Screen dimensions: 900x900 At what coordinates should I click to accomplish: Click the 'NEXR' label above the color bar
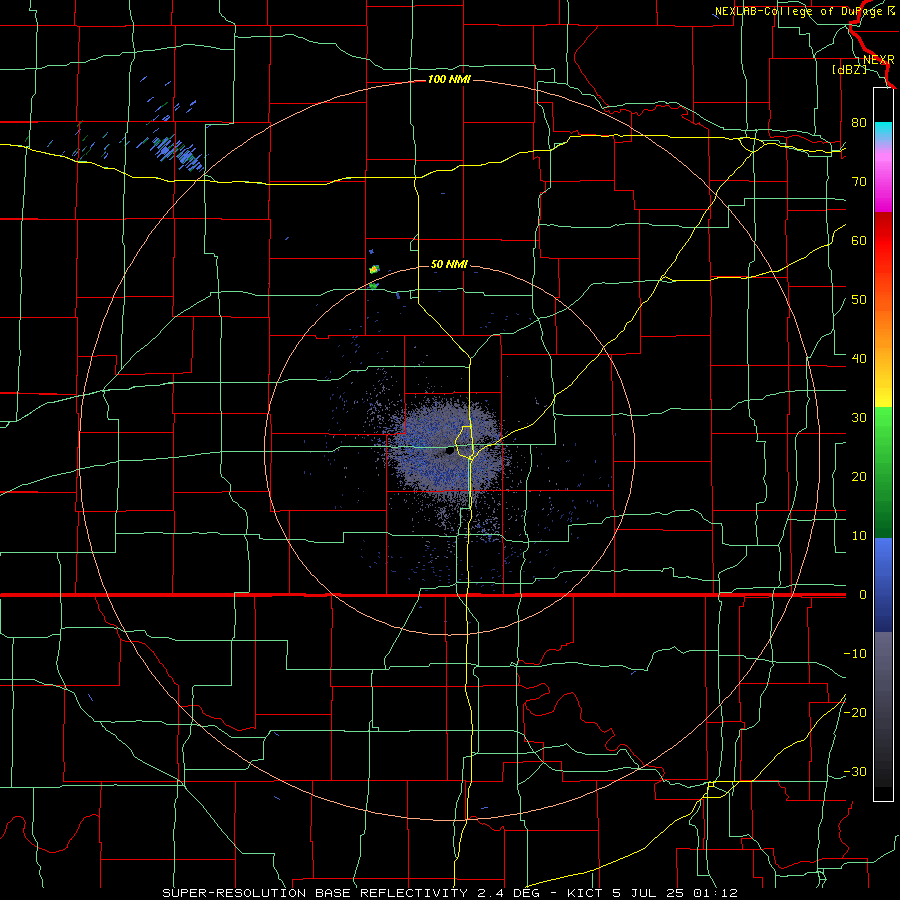pyautogui.click(x=879, y=60)
